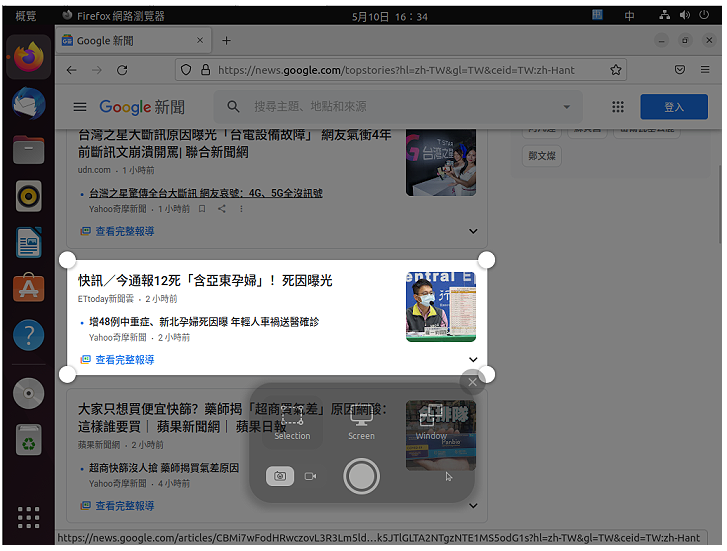Click the shield tracking protection icon
727x551 pixels.
186,70
